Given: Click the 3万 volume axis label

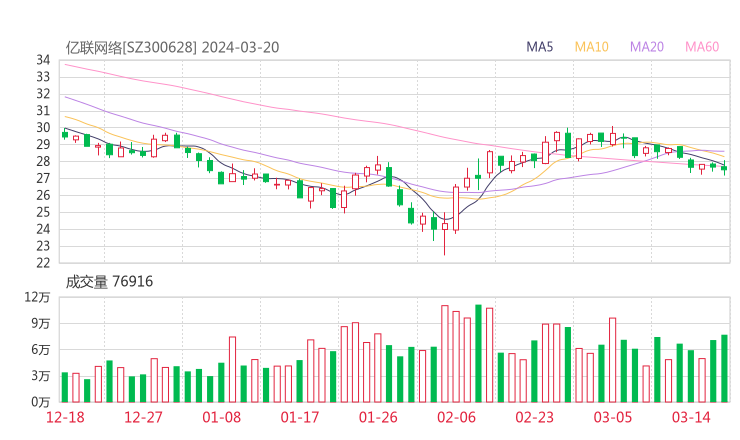Looking at the screenshot, I should (x=41, y=376).
